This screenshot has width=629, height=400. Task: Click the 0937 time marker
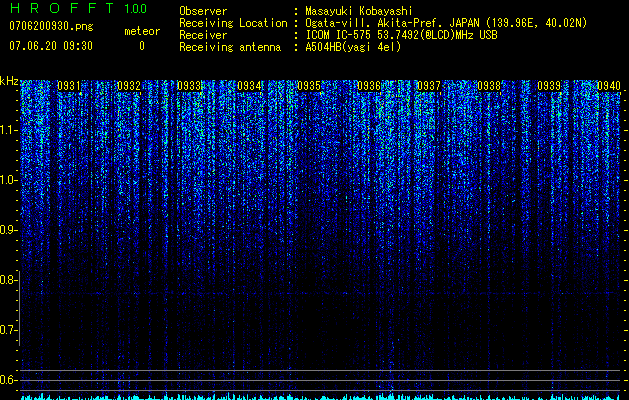click(429, 86)
